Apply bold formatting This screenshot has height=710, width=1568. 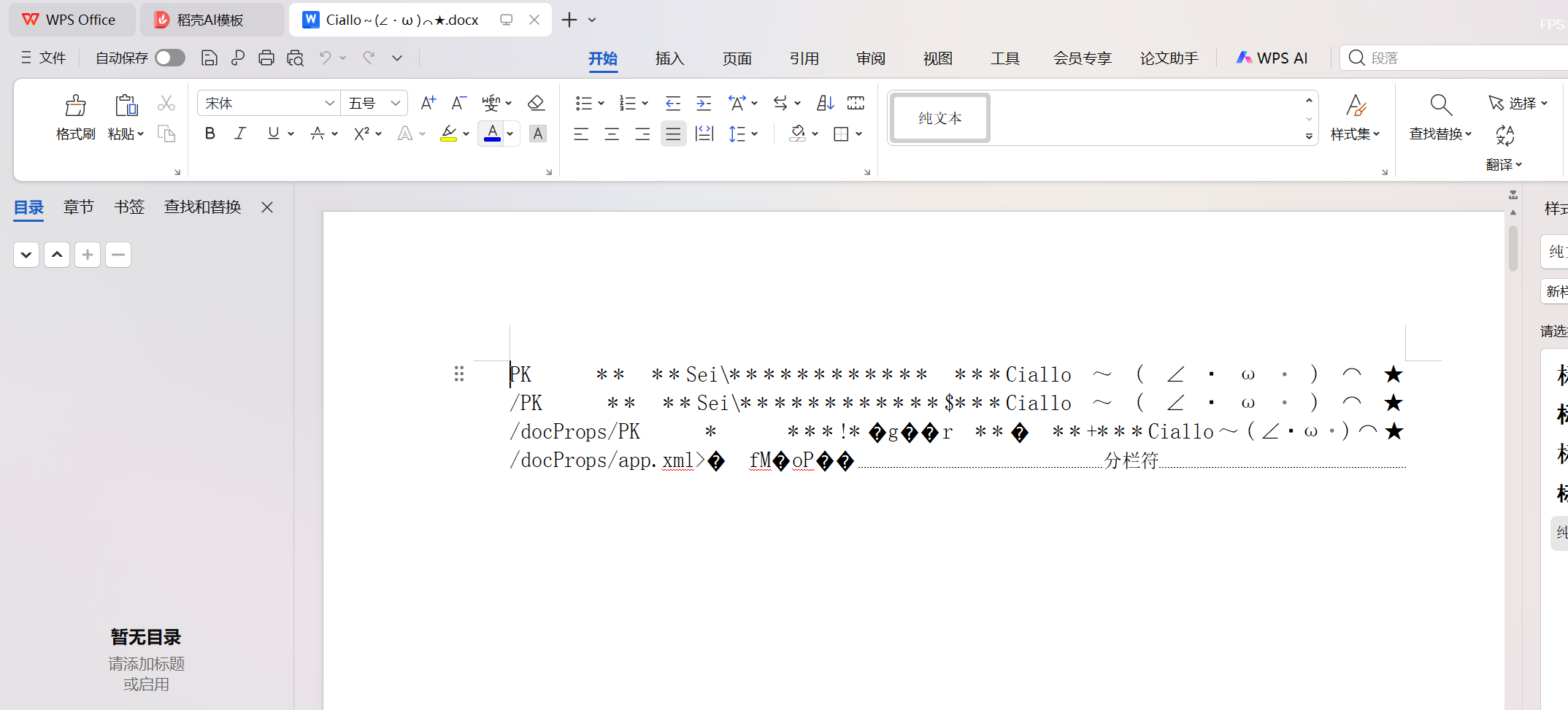[210, 134]
